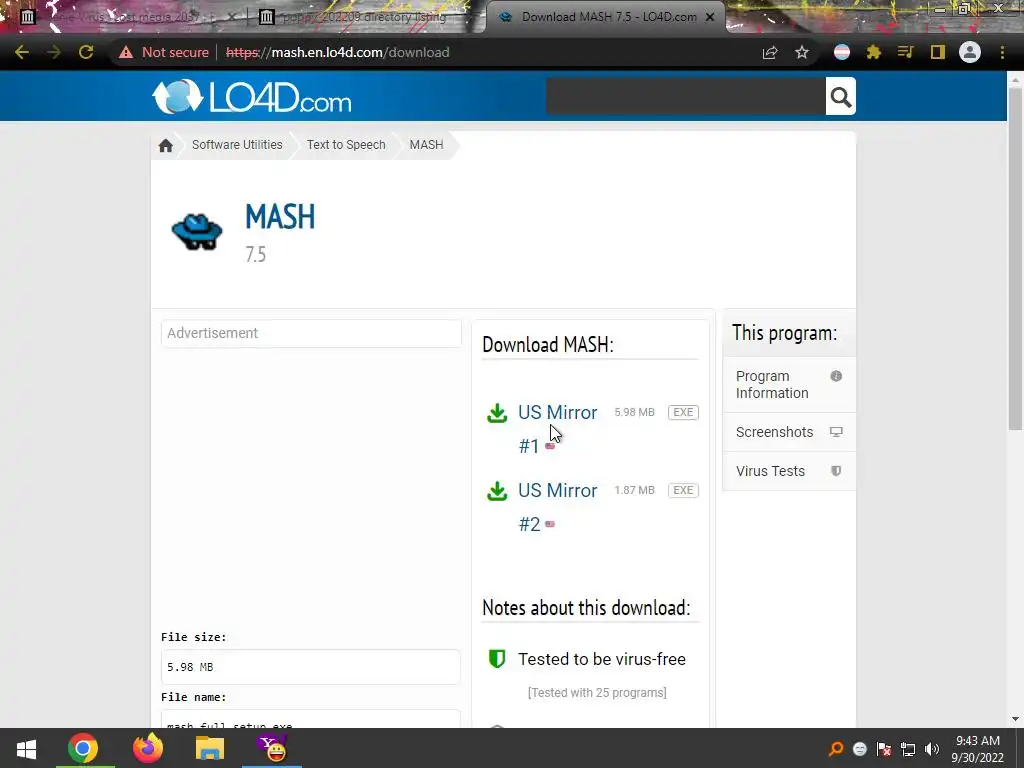Screen dimensions: 1024x768
Task: Click the MASH blue hat program icon
Action: point(197,232)
